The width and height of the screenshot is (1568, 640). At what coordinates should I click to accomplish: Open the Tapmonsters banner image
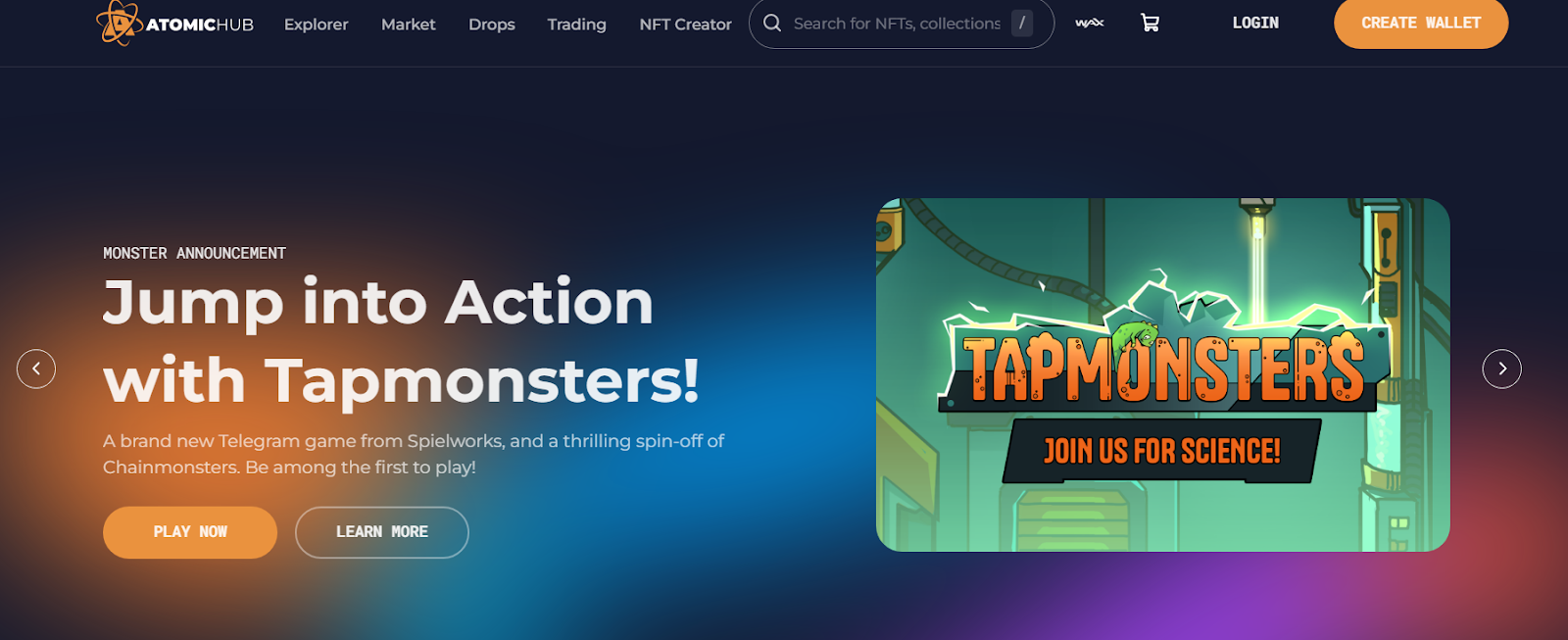(1163, 375)
